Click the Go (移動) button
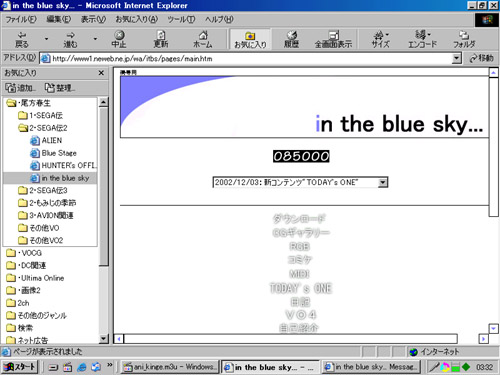This screenshot has width=500, height=375. point(481,58)
